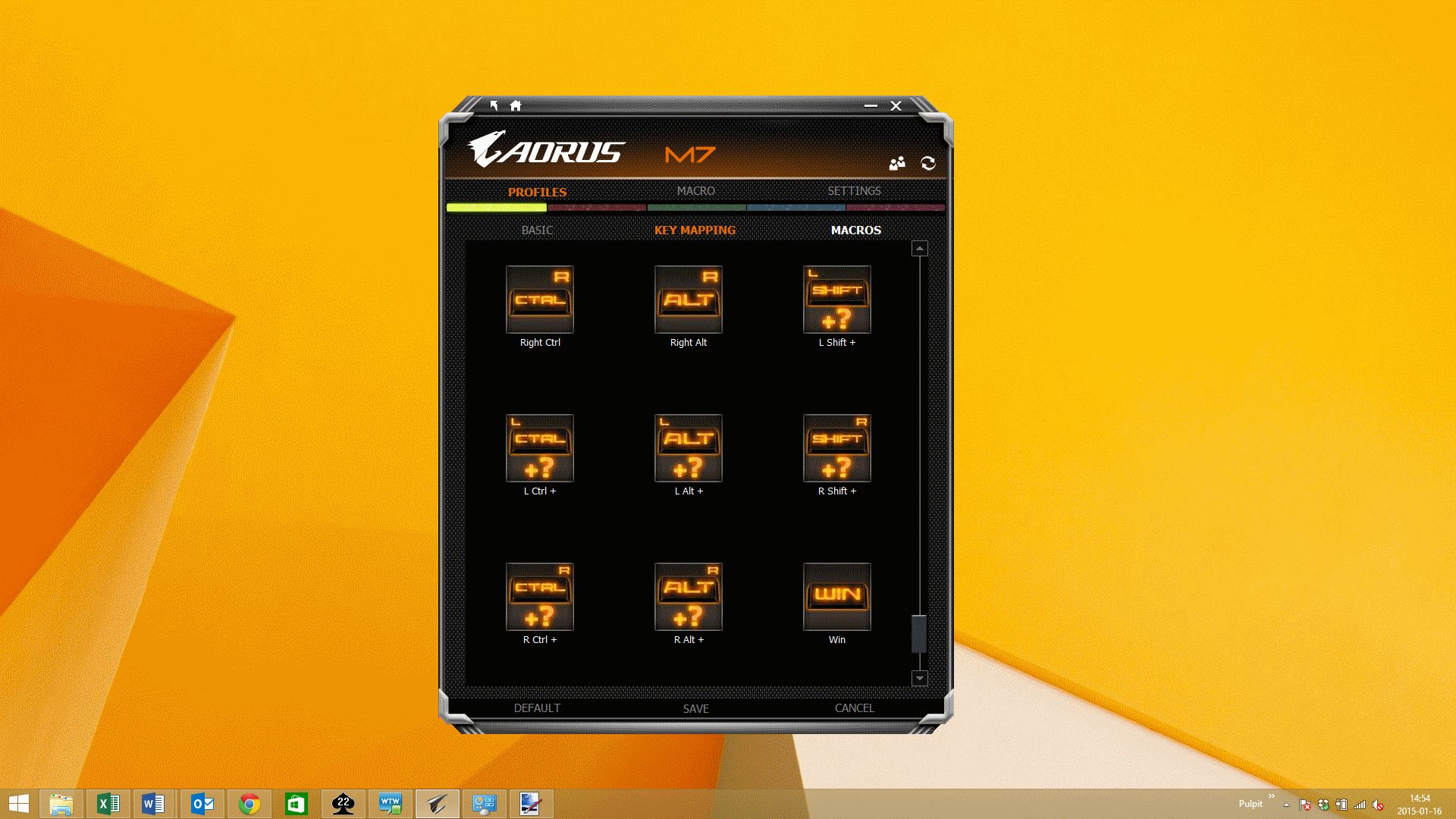Select the L Alt + key icon
The width and height of the screenshot is (1456, 819).
tap(688, 447)
